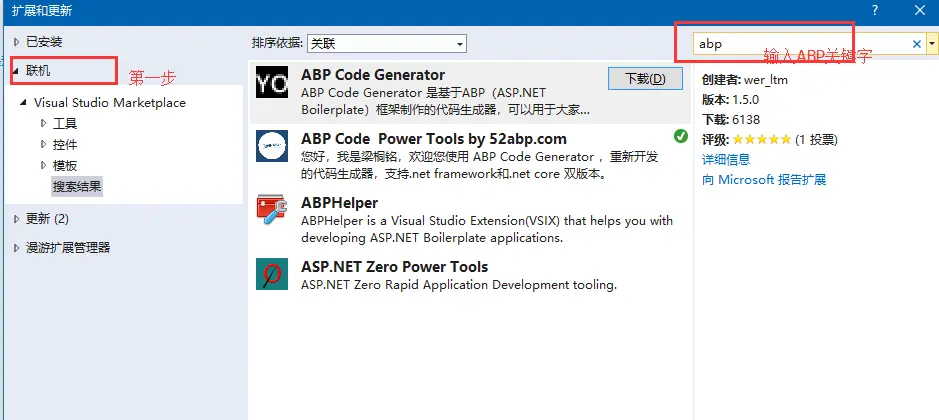
Task: Click the green installed checkmark icon
Action: click(x=680, y=137)
